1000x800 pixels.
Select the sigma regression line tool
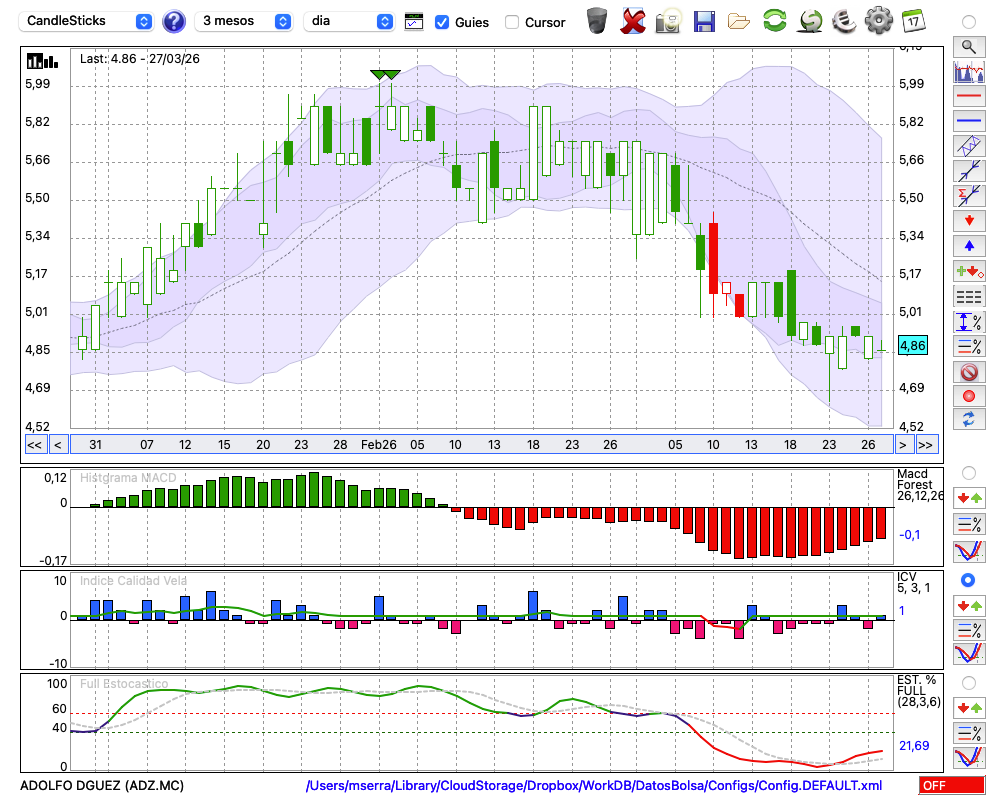click(969, 196)
